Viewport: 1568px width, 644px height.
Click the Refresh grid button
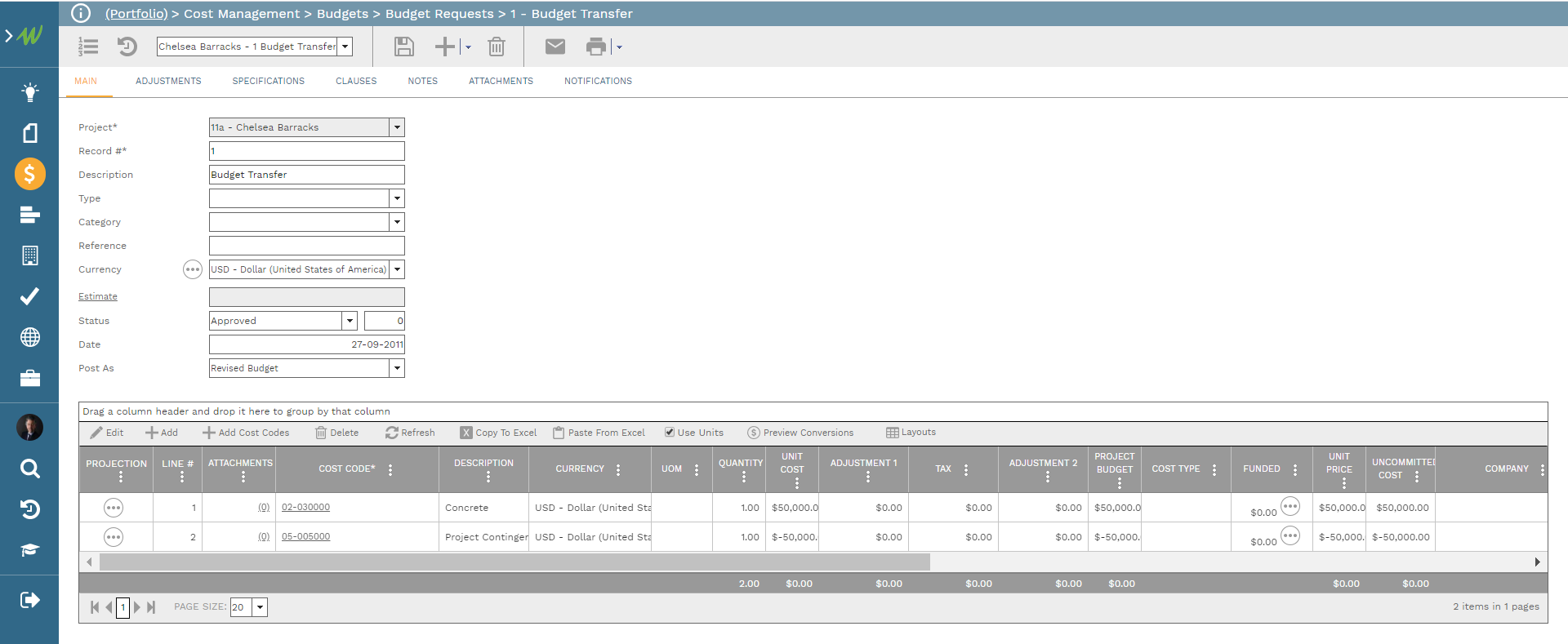(x=410, y=433)
